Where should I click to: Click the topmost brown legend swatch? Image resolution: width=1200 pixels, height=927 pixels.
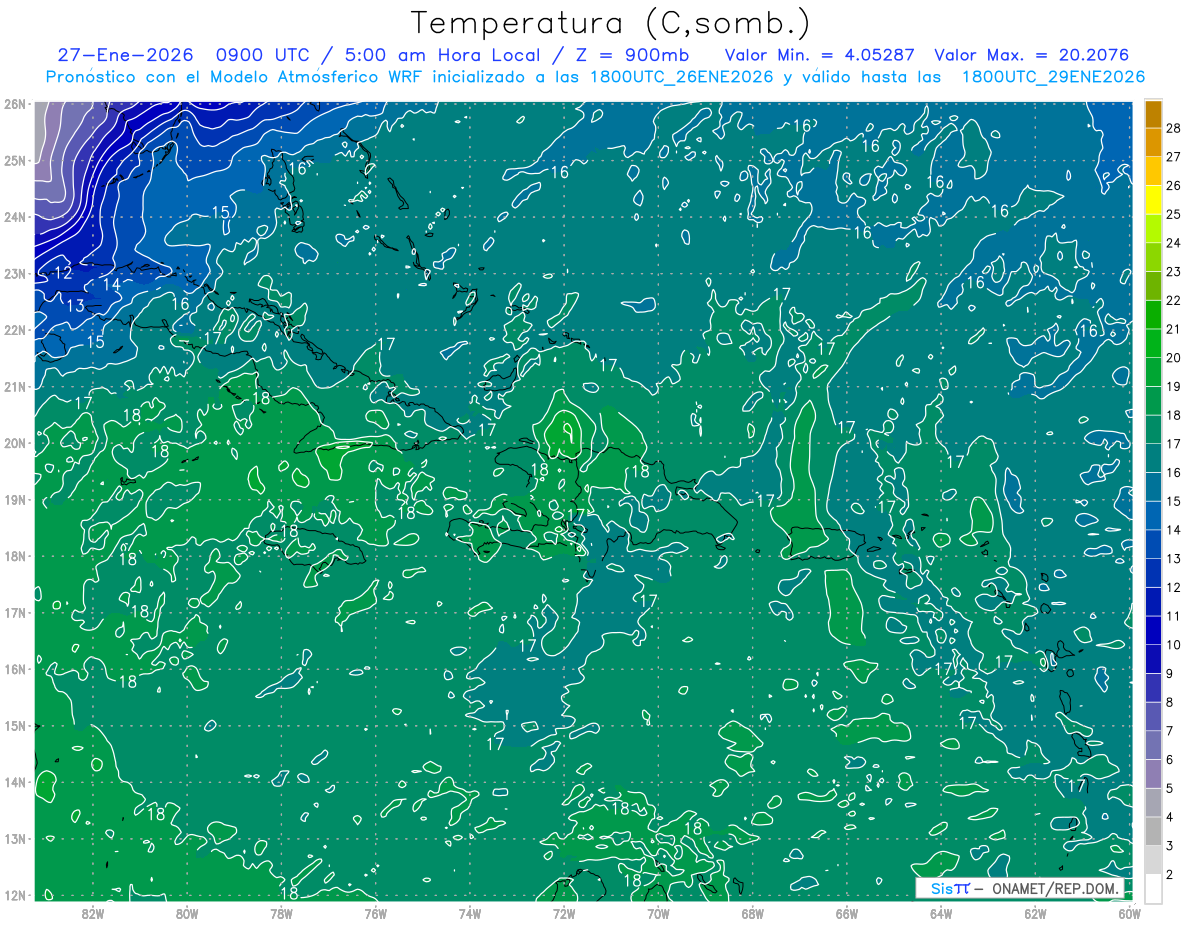coord(1153,113)
